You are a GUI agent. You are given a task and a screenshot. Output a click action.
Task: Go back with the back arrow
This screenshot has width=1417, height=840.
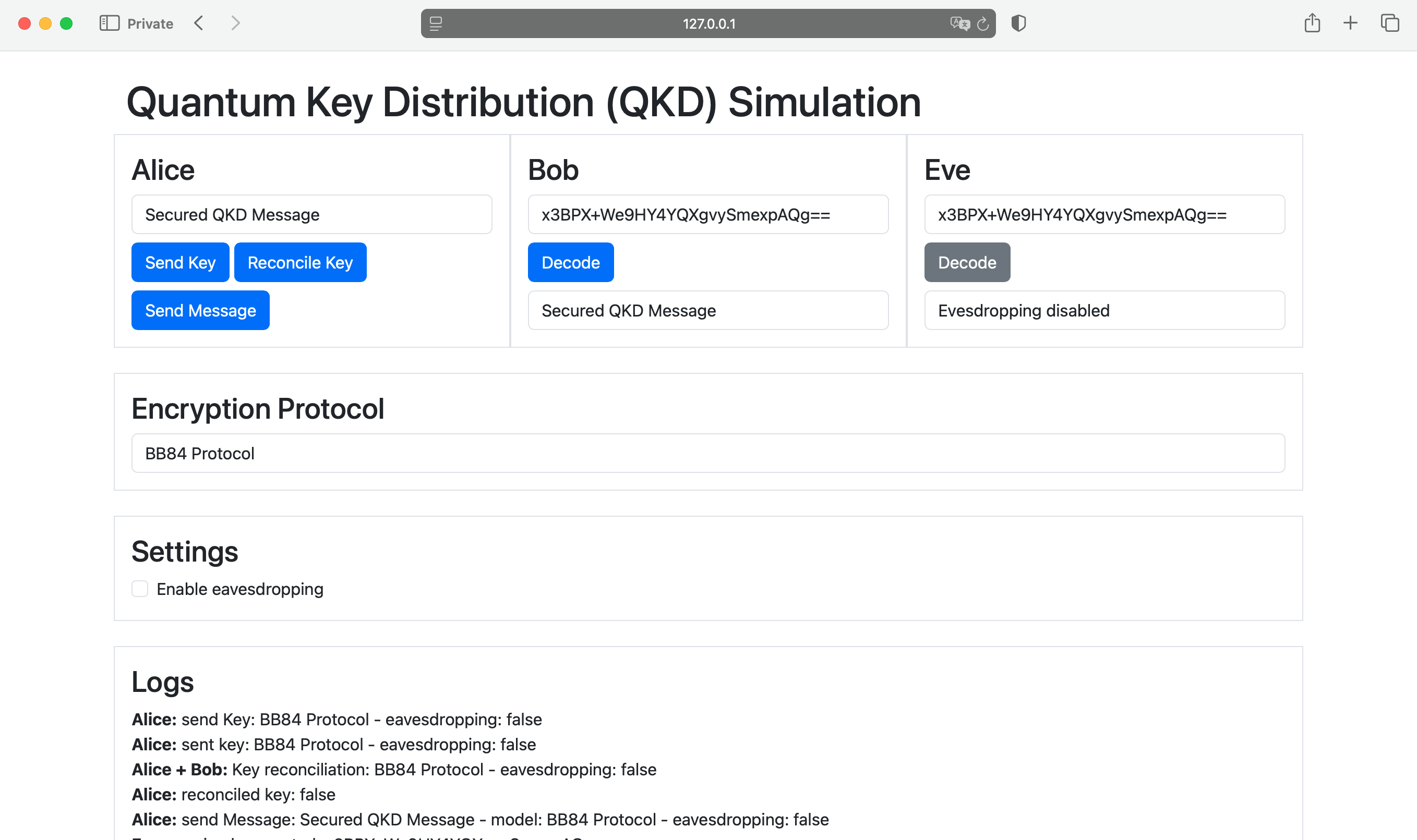[199, 23]
